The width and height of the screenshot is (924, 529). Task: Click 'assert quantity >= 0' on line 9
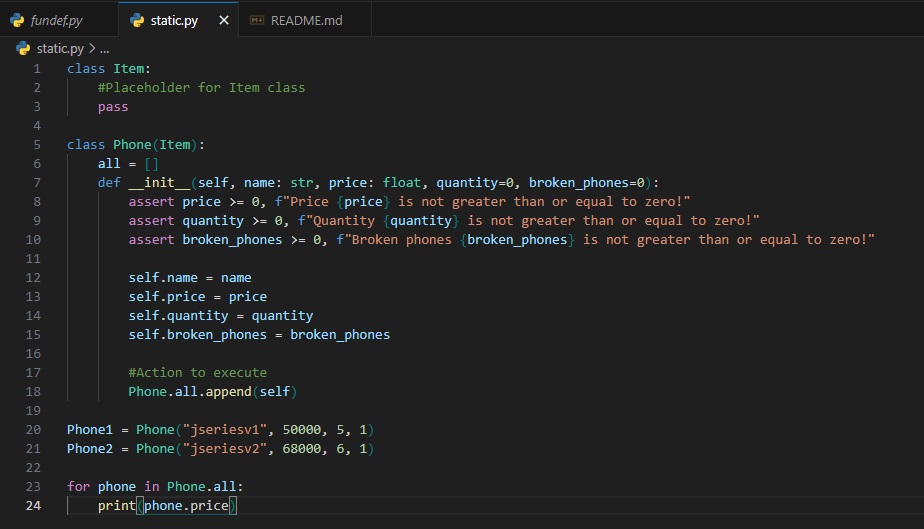pos(206,220)
